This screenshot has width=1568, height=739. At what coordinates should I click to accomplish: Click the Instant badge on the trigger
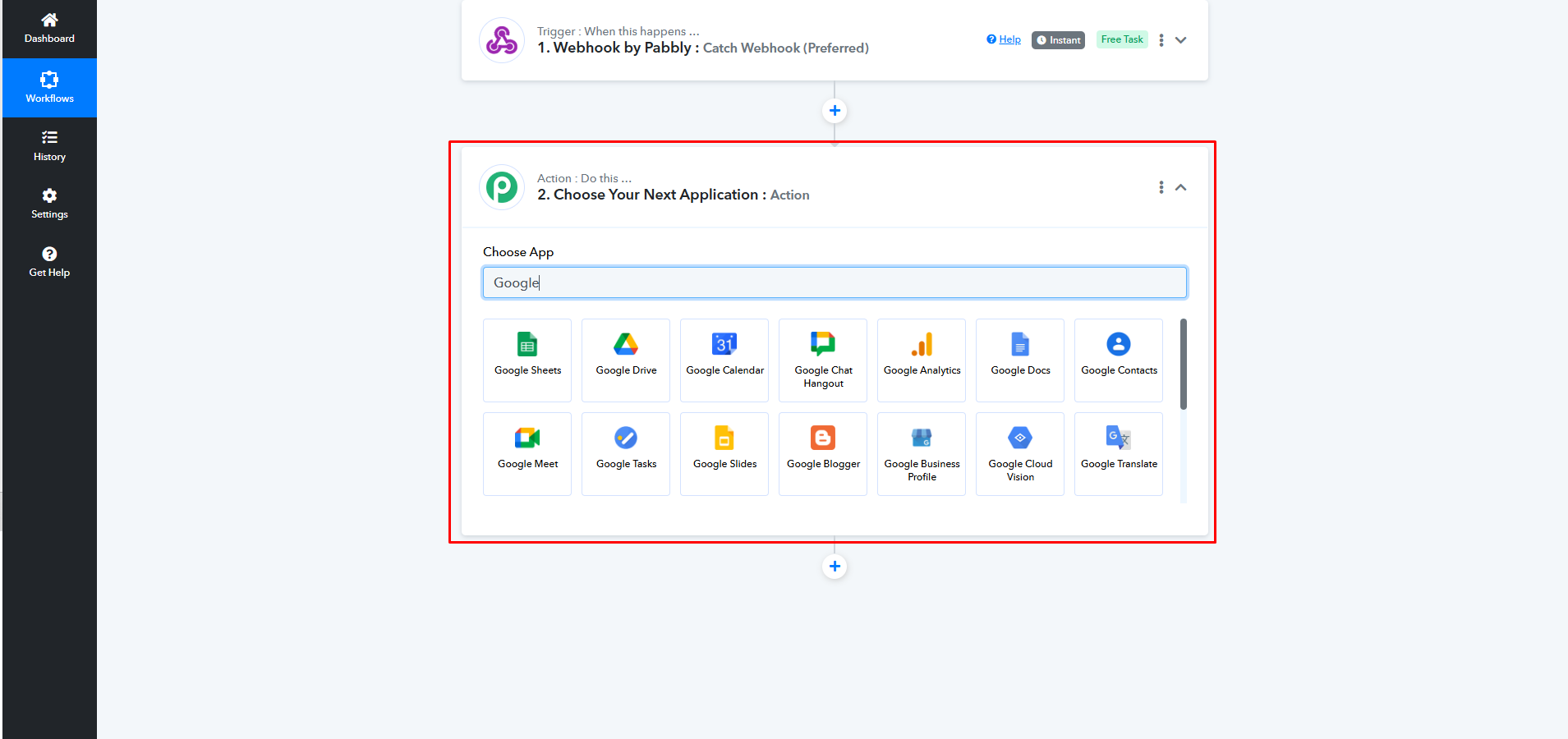1058,40
